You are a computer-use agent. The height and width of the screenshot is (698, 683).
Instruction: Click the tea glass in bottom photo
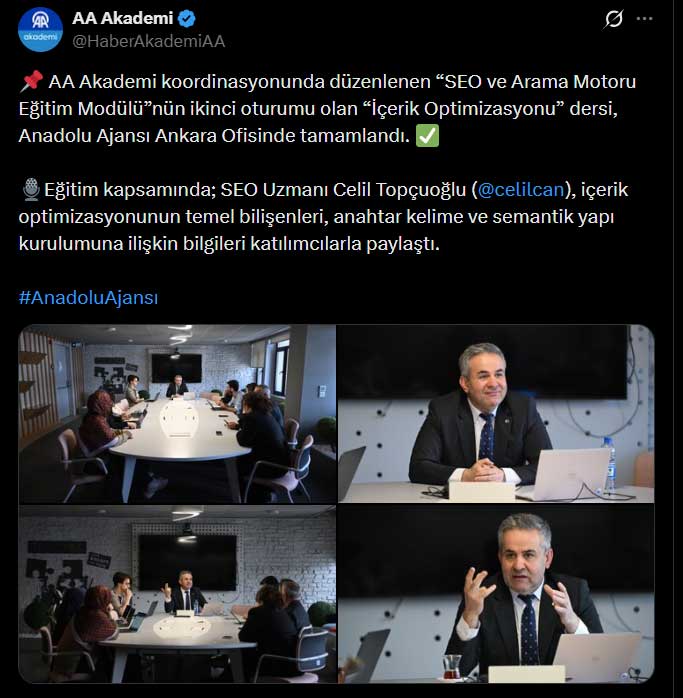click(452, 666)
